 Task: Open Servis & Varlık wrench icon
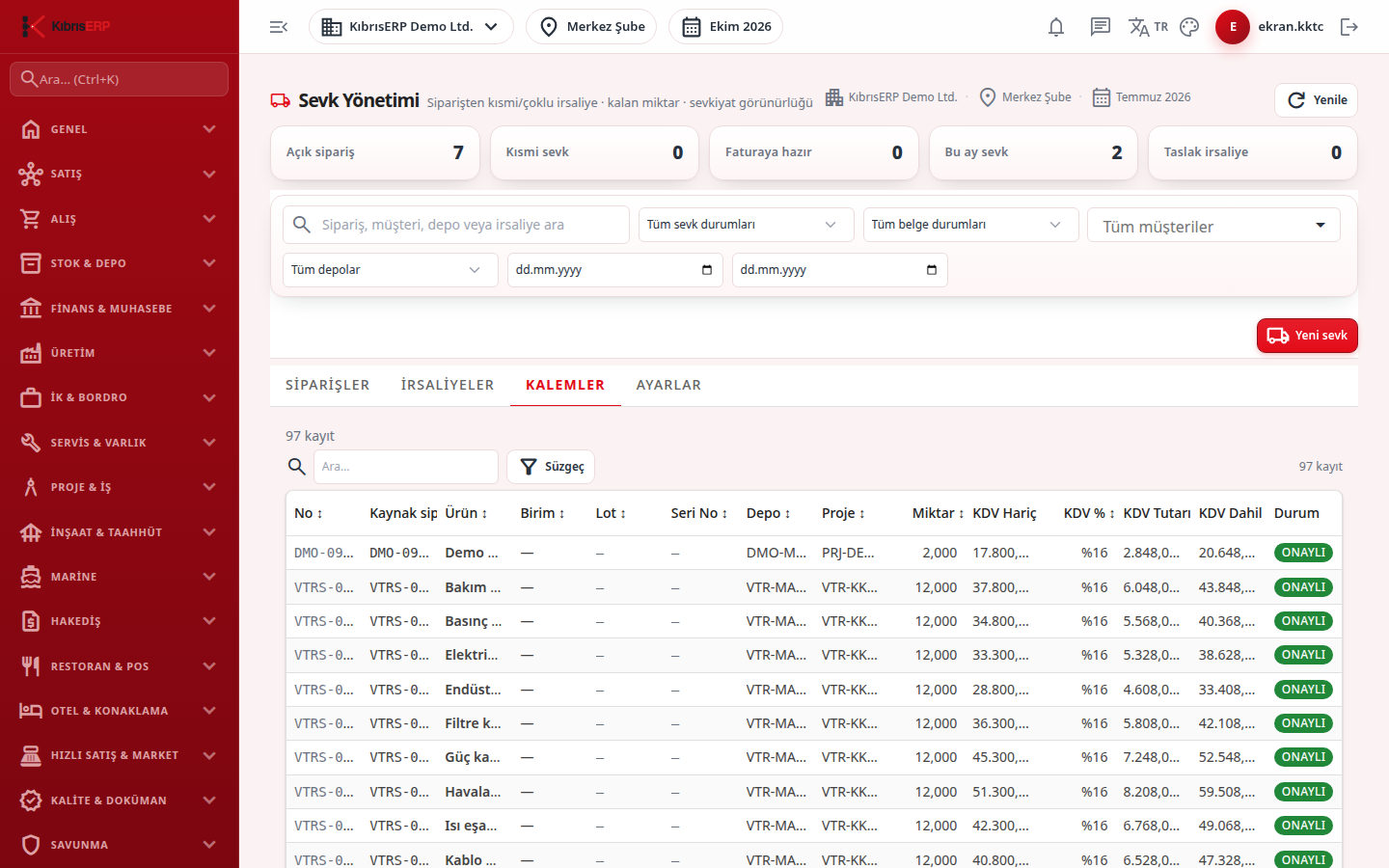pos(31,443)
